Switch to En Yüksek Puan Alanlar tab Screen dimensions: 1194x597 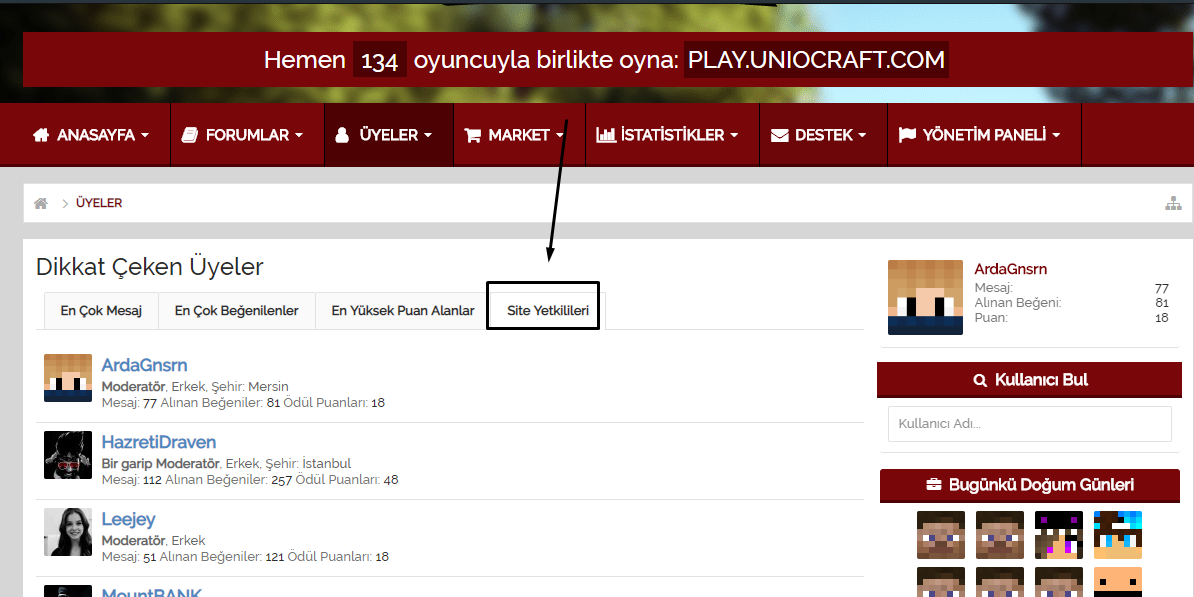(x=403, y=311)
